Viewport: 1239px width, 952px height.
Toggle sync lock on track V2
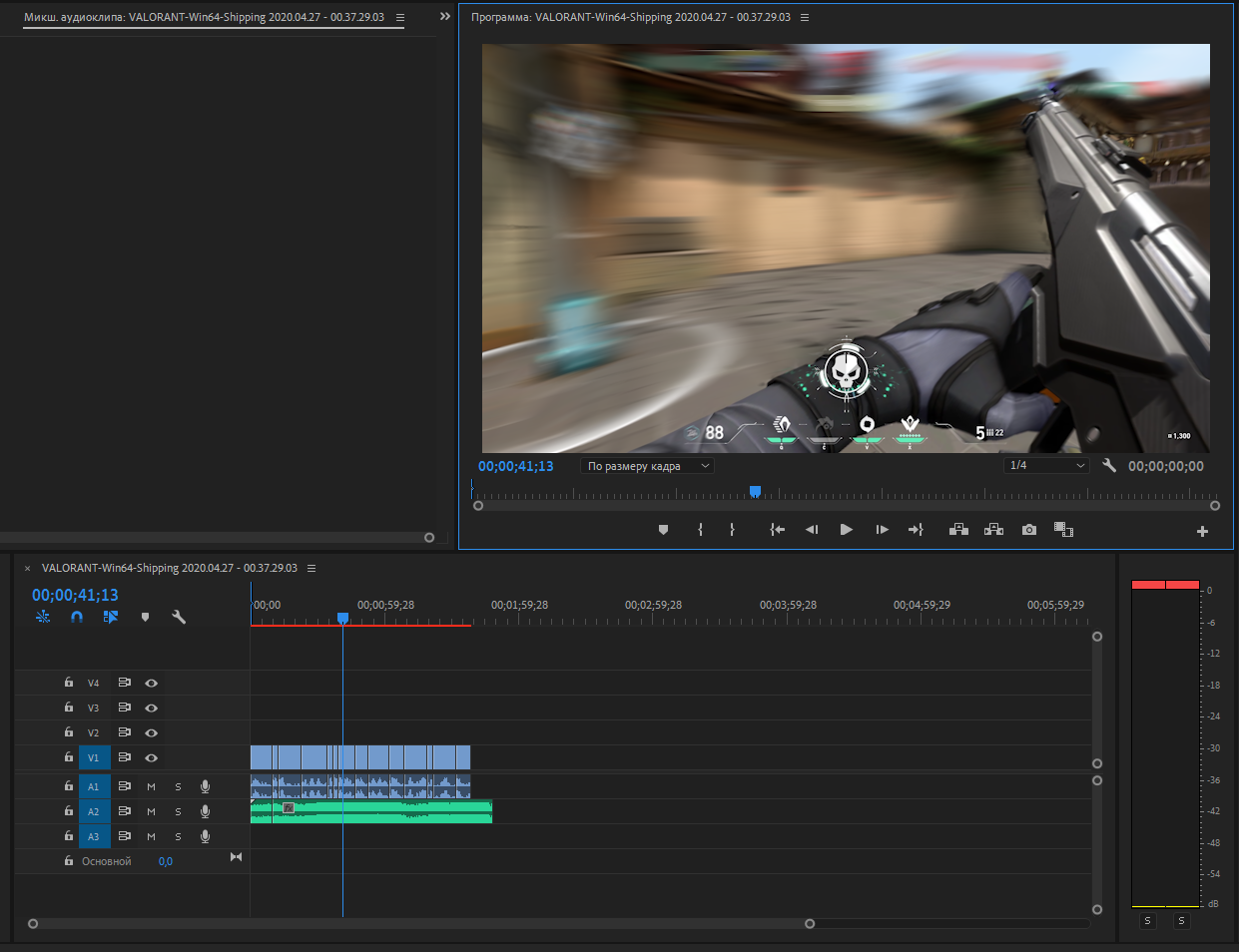pyautogui.click(x=125, y=732)
